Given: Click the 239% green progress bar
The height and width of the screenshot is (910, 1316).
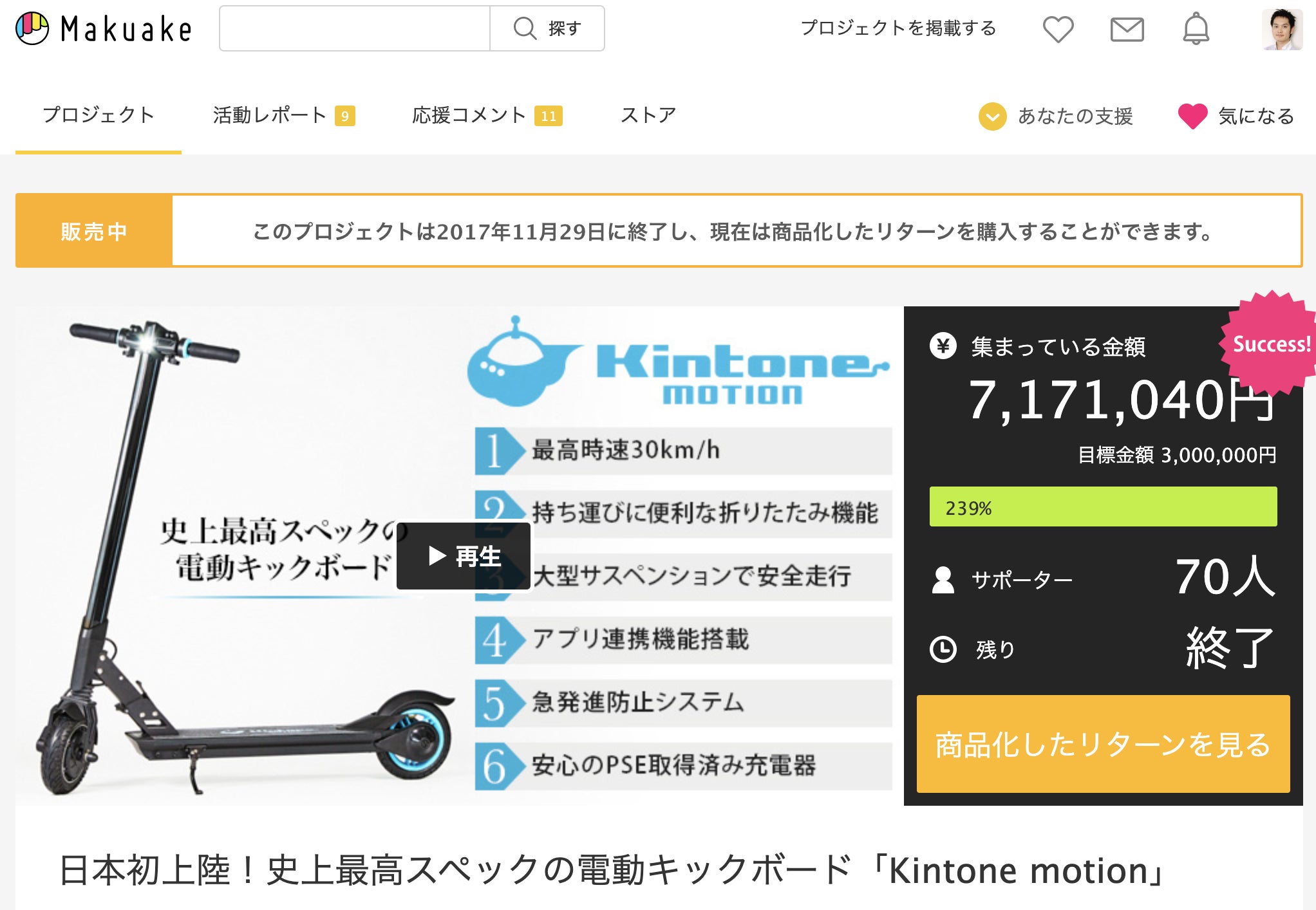Looking at the screenshot, I should coord(1104,507).
